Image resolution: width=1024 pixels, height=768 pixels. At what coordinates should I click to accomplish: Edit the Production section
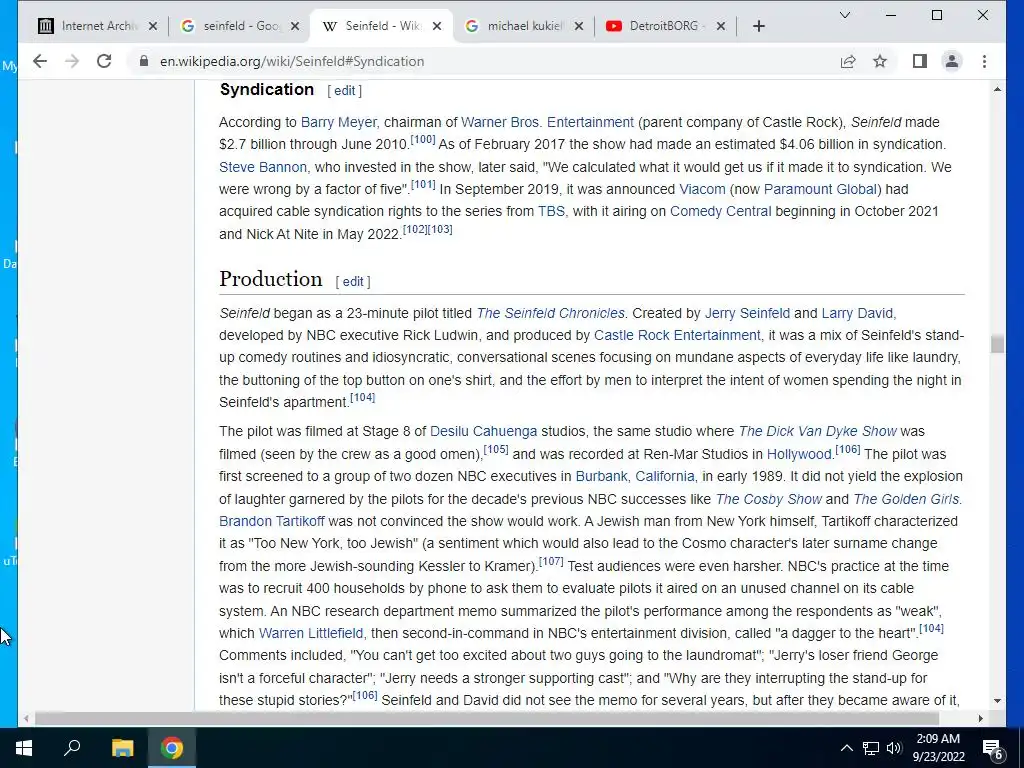pos(353,281)
